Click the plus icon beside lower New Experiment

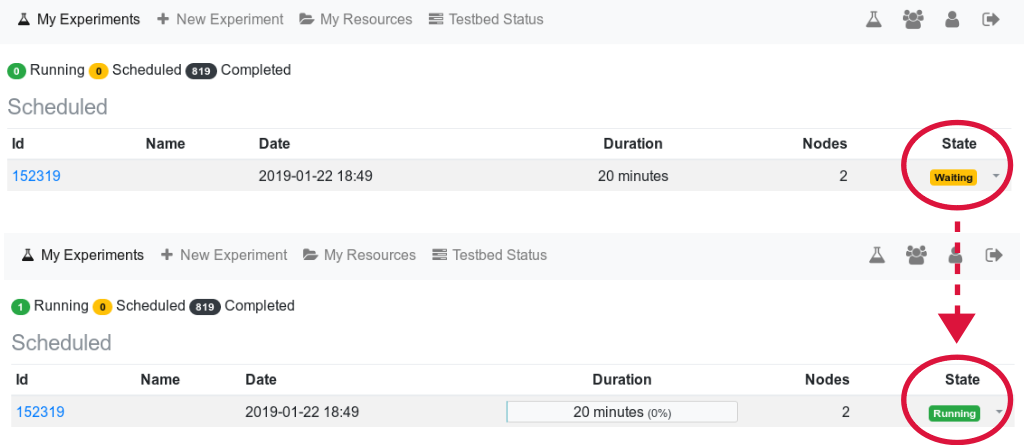(167, 255)
